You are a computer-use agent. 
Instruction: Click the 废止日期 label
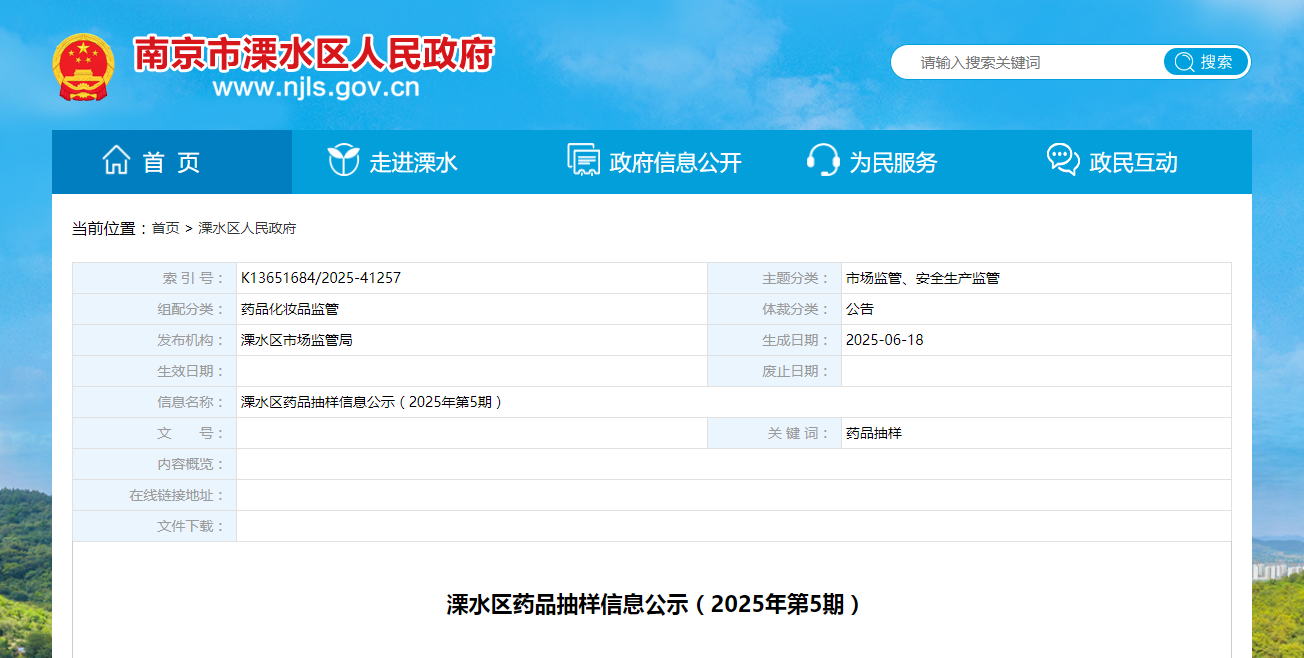(x=796, y=371)
